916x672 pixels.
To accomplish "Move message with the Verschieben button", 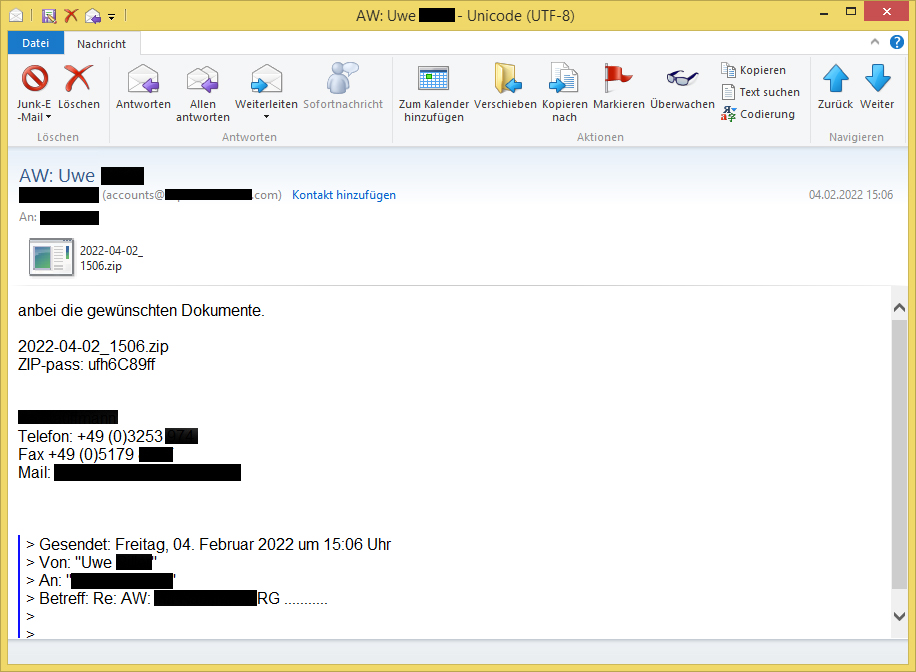I will [x=505, y=88].
